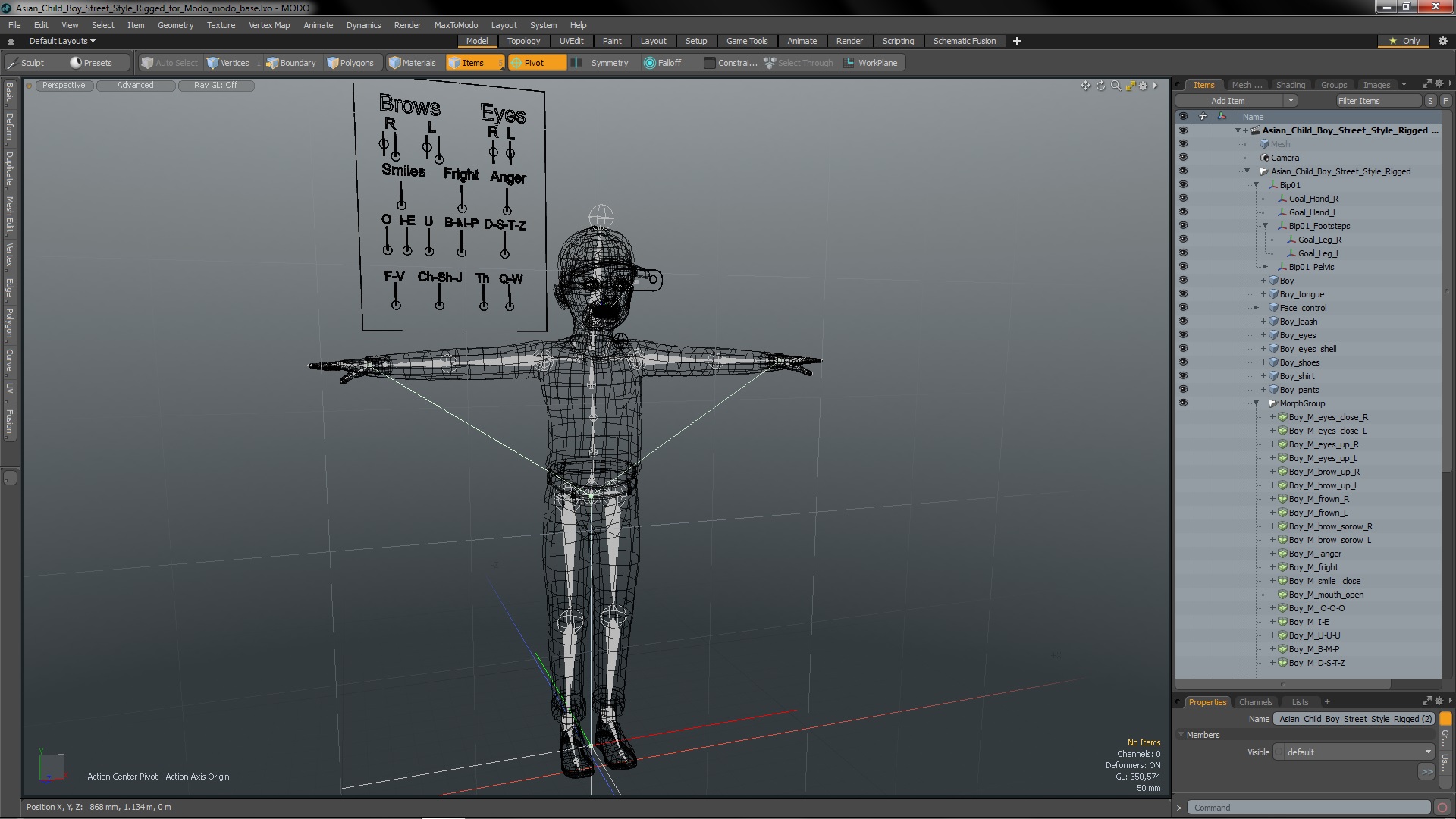Click the UVEdit tab icon
This screenshot has height=819, width=1456.
pyautogui.click(x=571, y=41)
